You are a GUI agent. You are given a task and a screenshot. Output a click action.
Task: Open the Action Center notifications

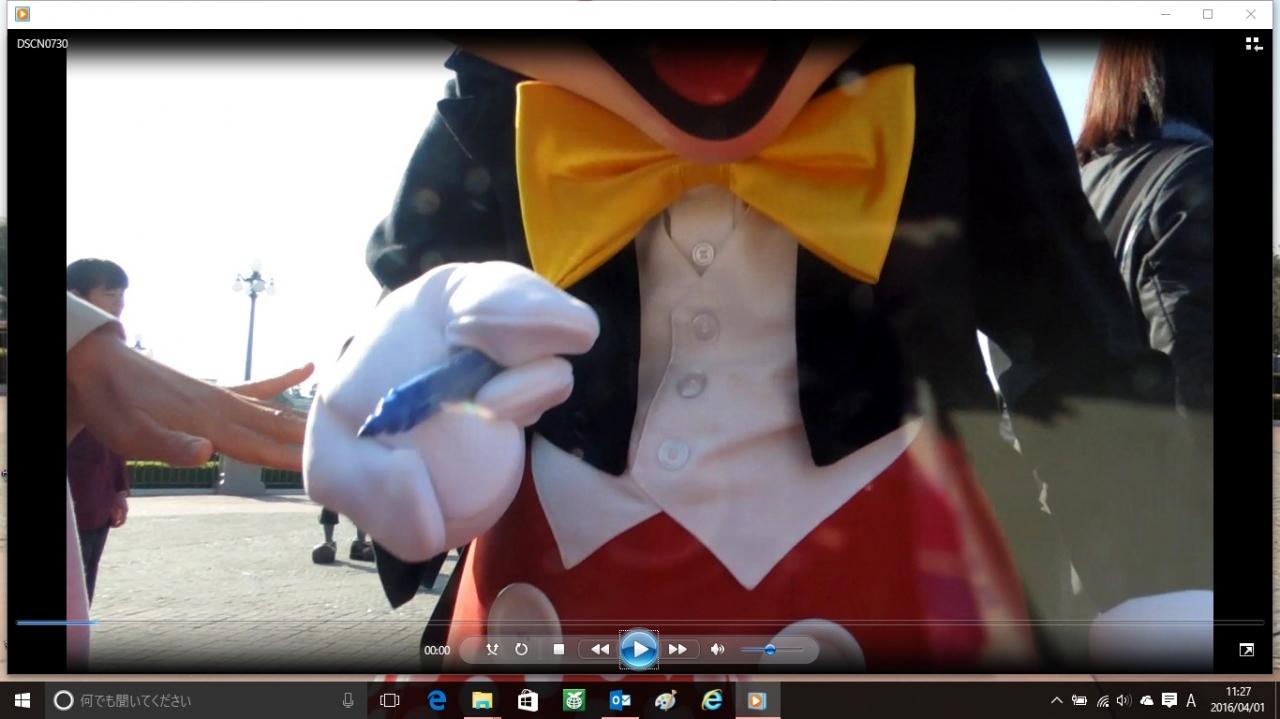pyautogui.click(x=1169, y=701)
